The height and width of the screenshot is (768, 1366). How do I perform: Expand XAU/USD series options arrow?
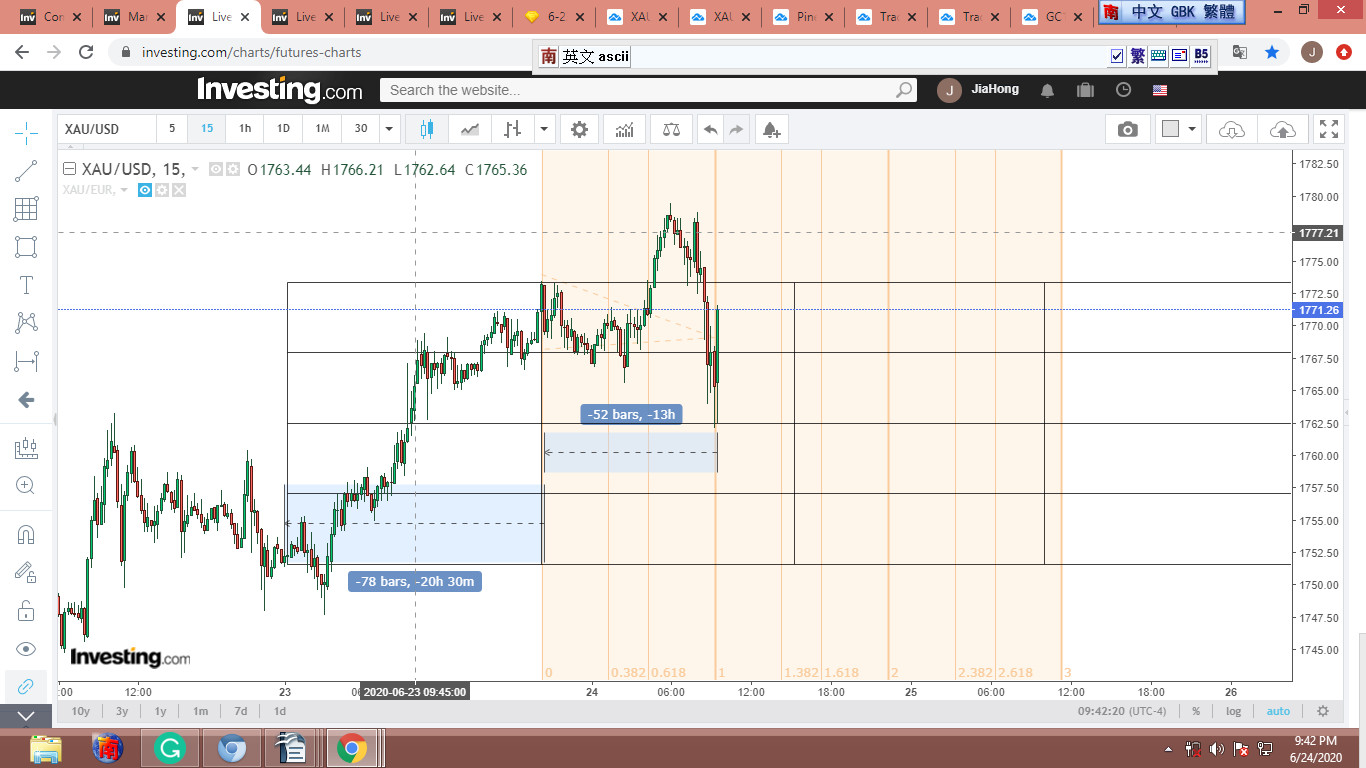point(195,170)
